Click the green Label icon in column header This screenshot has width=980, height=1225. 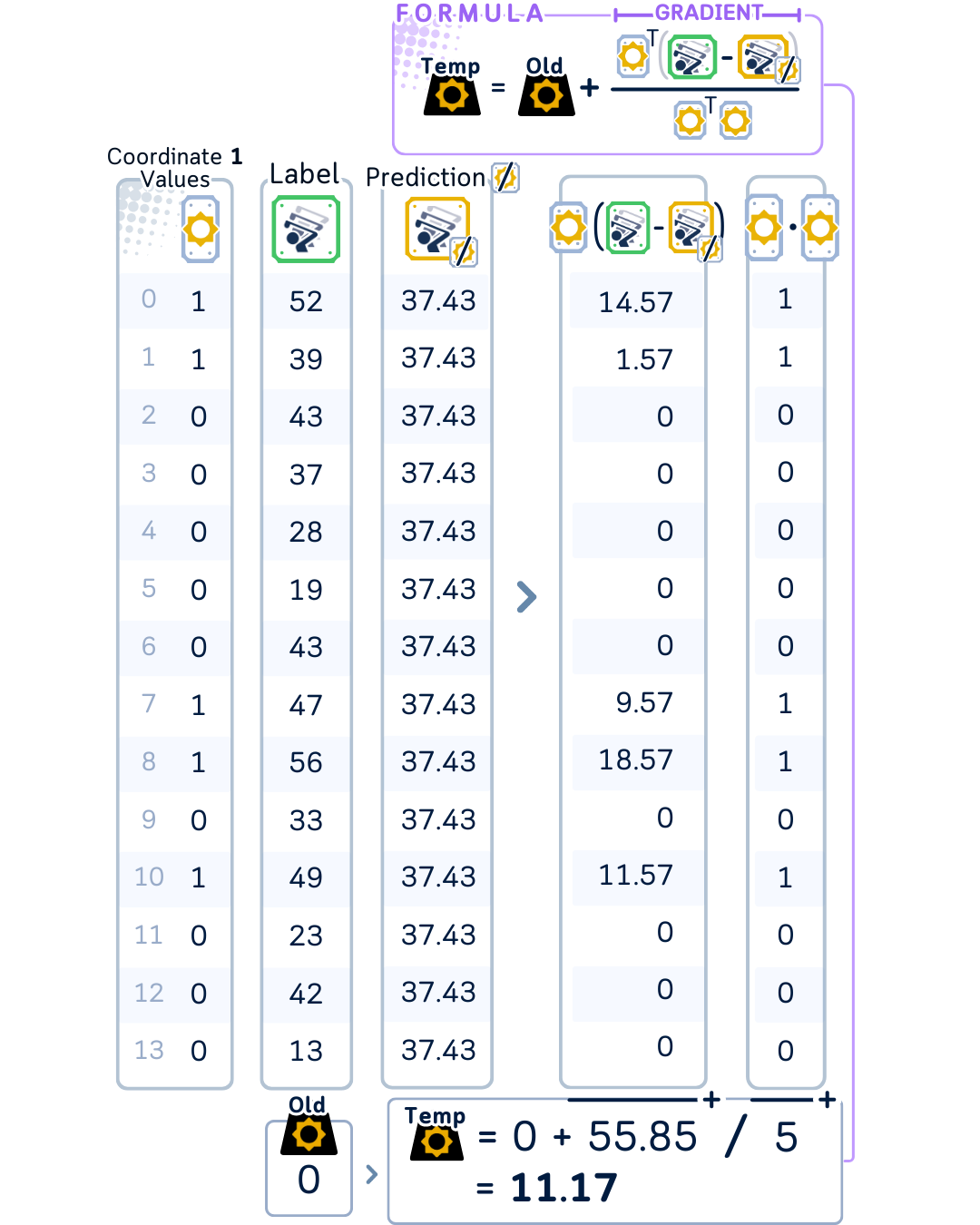coord(306,230)
